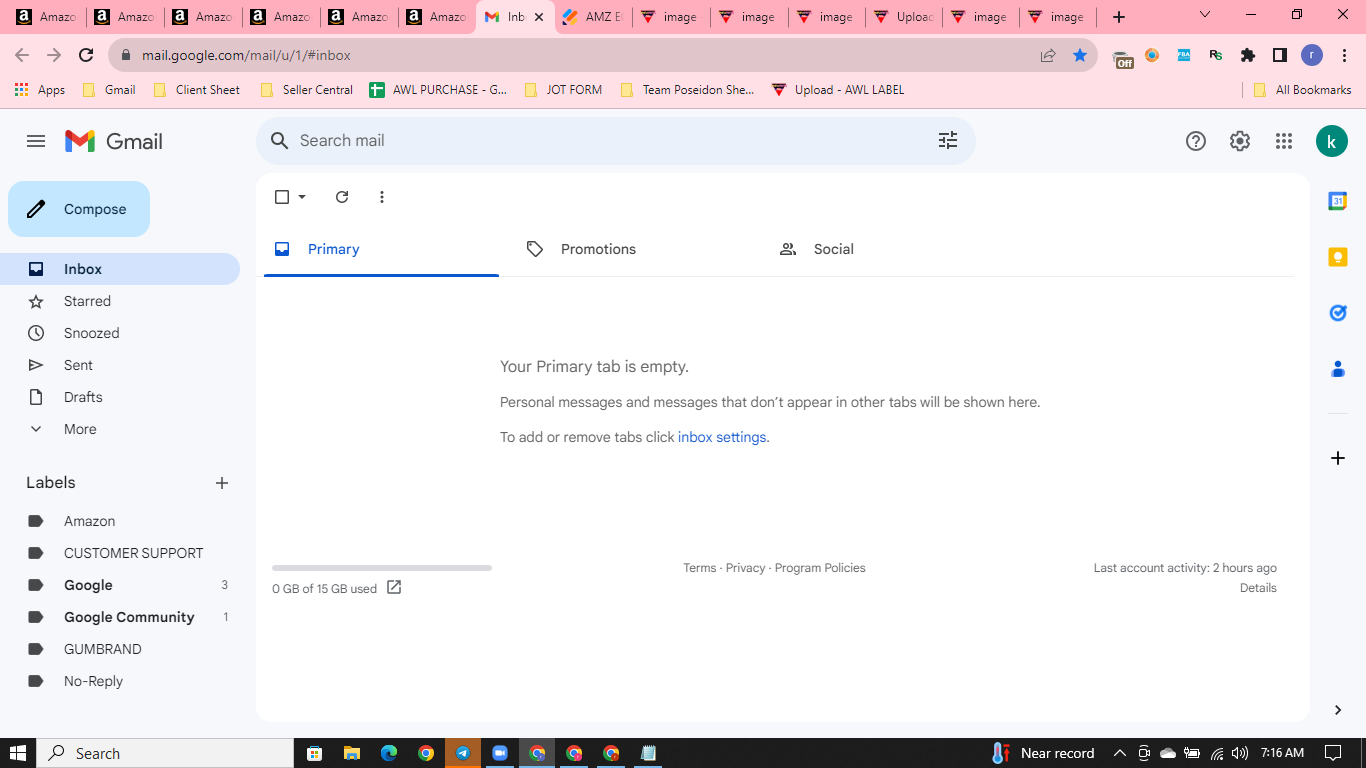Open Google Calendar side panel icon
1366x768 pixels.
point(1338,201)
